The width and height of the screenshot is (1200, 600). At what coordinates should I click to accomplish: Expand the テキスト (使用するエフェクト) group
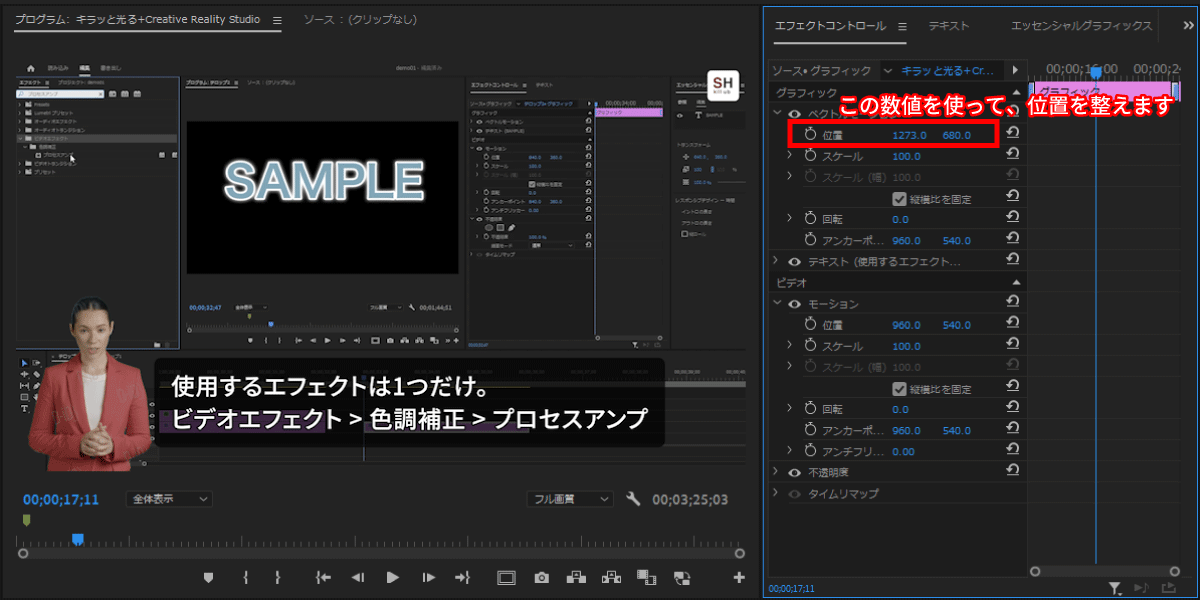pyautogui.click(x=777, y=261)
